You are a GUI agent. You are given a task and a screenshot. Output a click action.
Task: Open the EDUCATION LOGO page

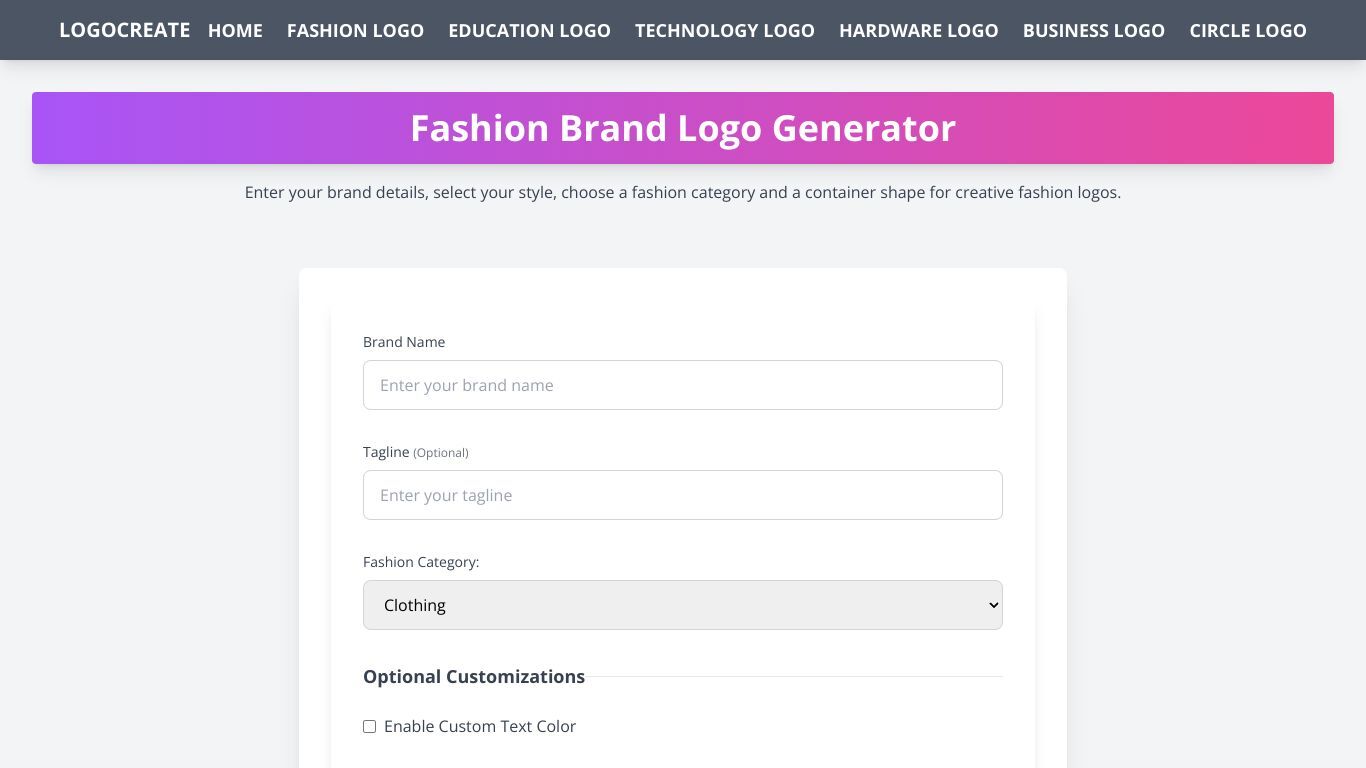529,31
